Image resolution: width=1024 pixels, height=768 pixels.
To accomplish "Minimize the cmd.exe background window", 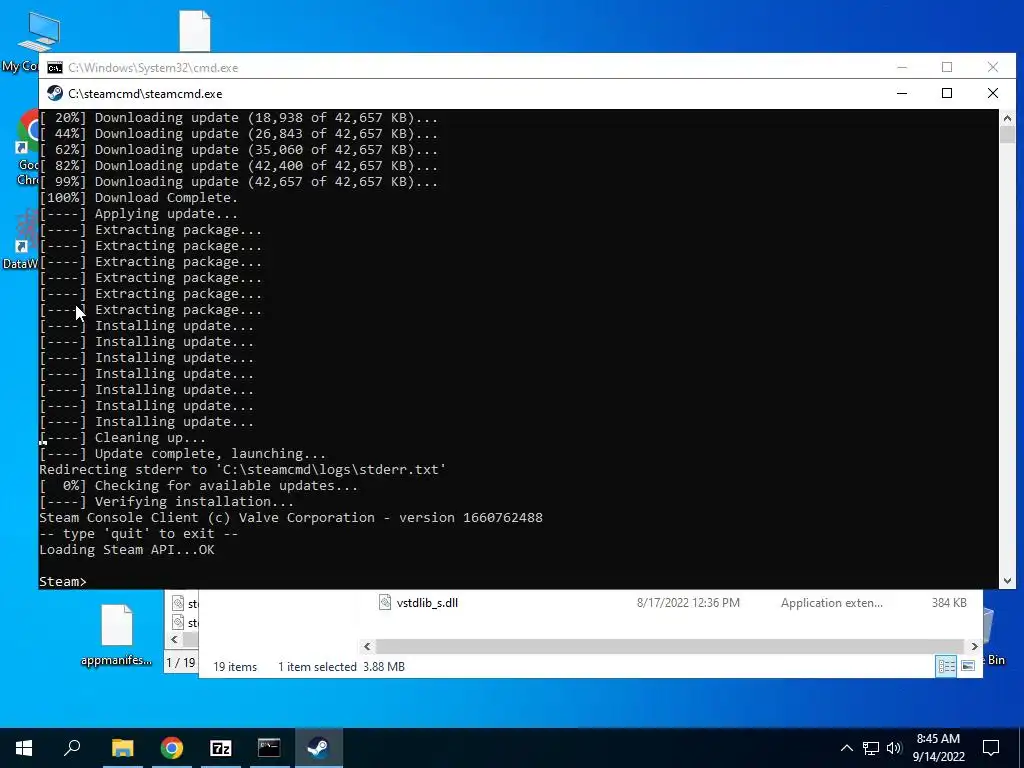I will tap(902, 67).
